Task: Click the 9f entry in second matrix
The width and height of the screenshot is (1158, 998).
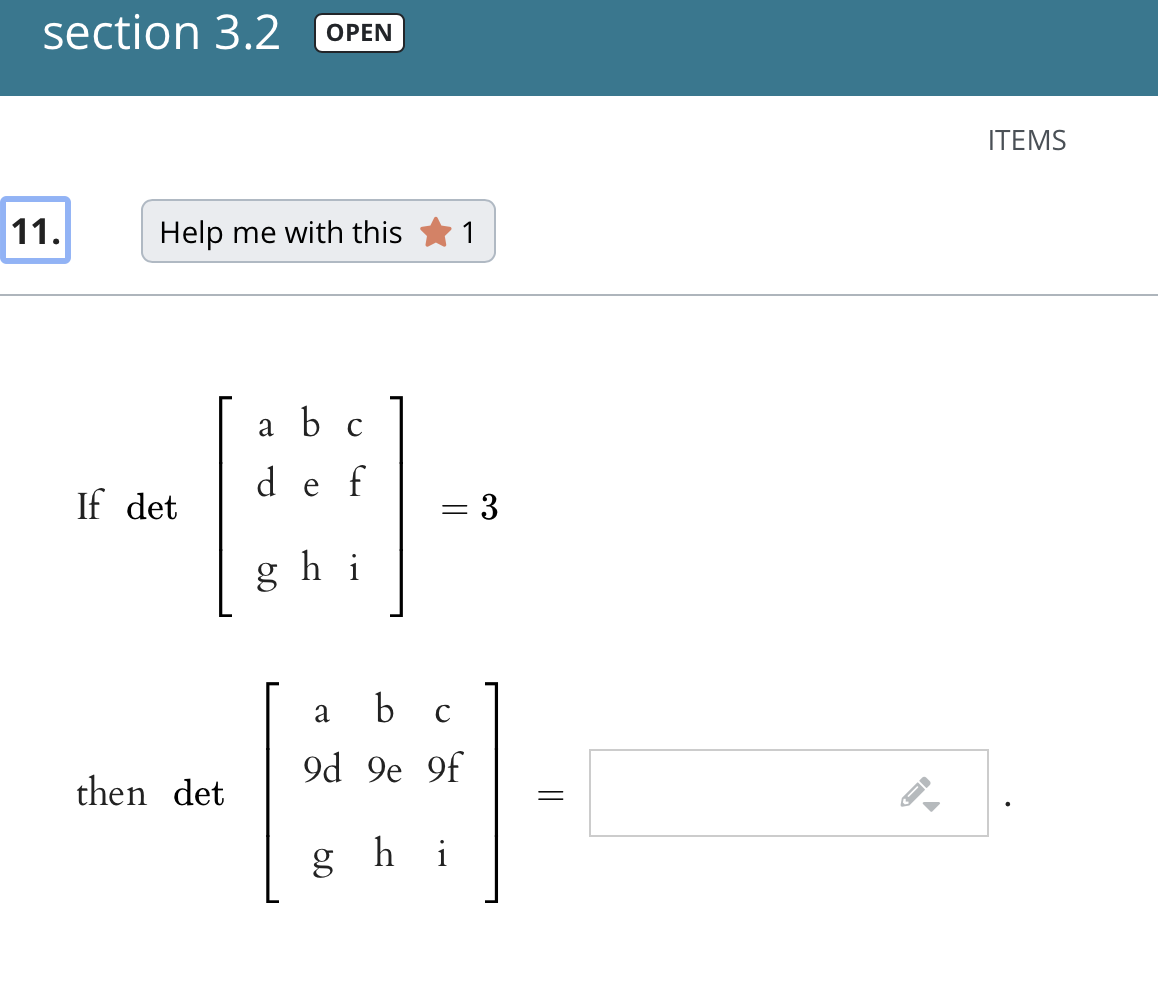Action: [x=444, y=768]
